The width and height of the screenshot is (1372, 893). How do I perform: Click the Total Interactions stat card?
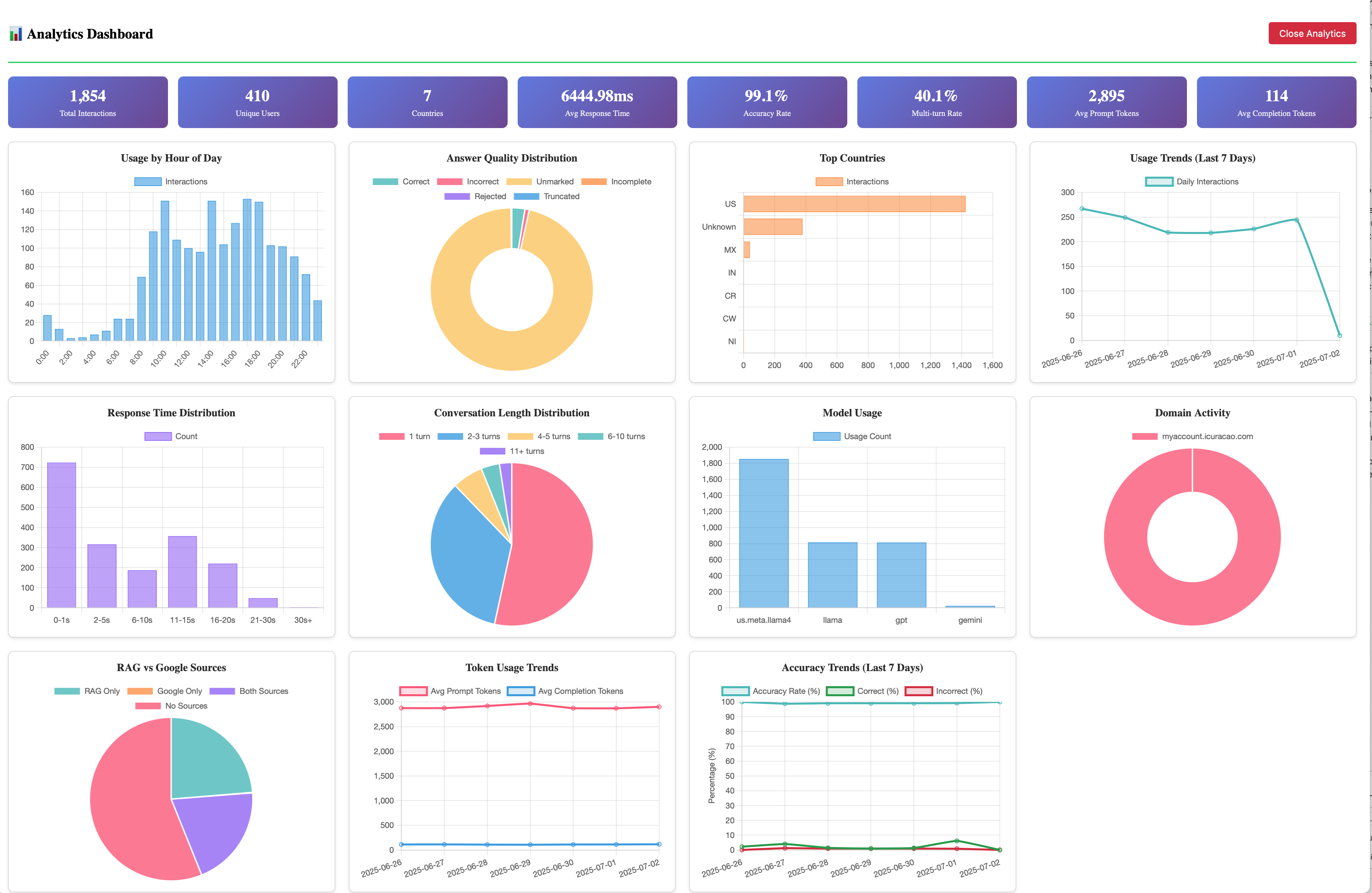tap(88, 102)
